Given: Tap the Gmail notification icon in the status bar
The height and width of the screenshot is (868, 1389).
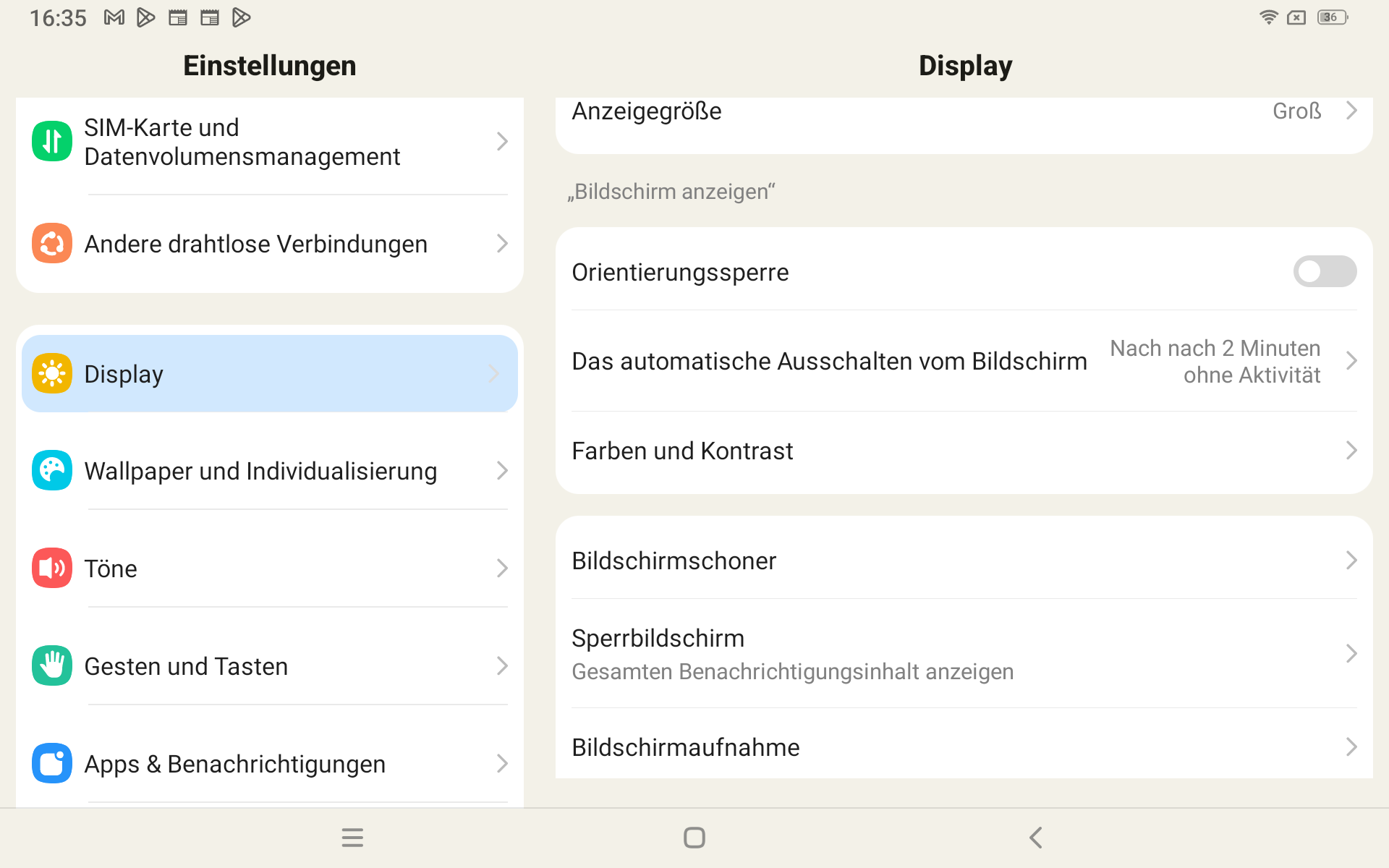Looking at the screenshot, I should point(114,17).
